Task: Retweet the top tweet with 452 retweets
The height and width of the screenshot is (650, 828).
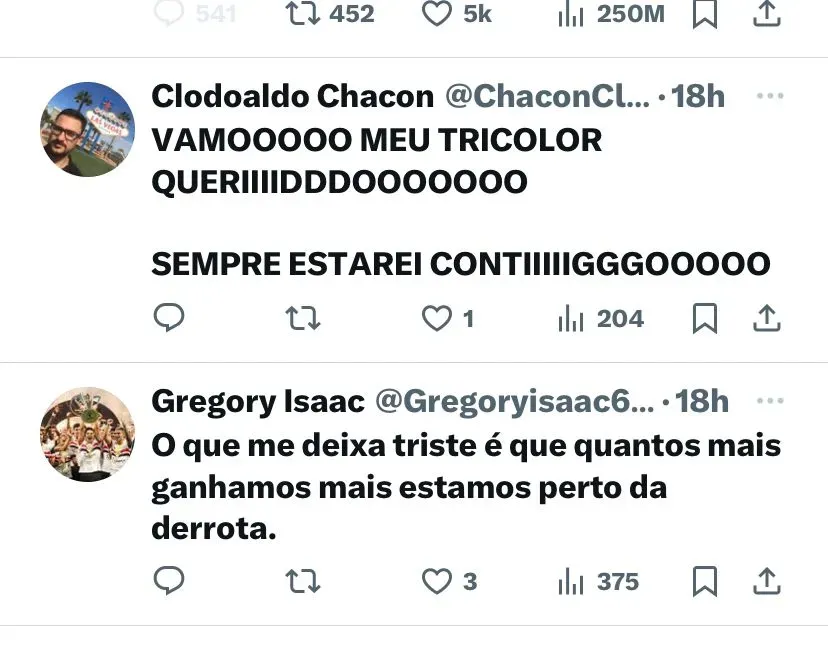Action: 303,14
